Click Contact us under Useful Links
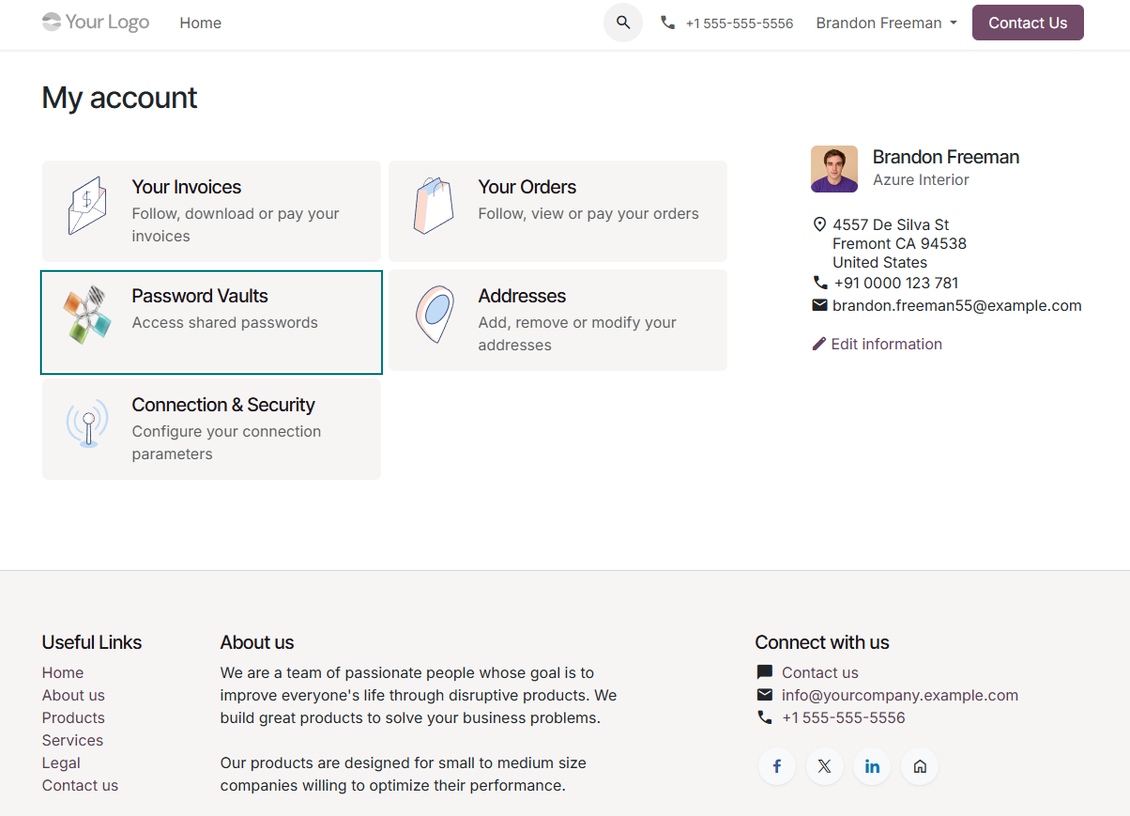Screen dimensions: 1130x816 80,785
